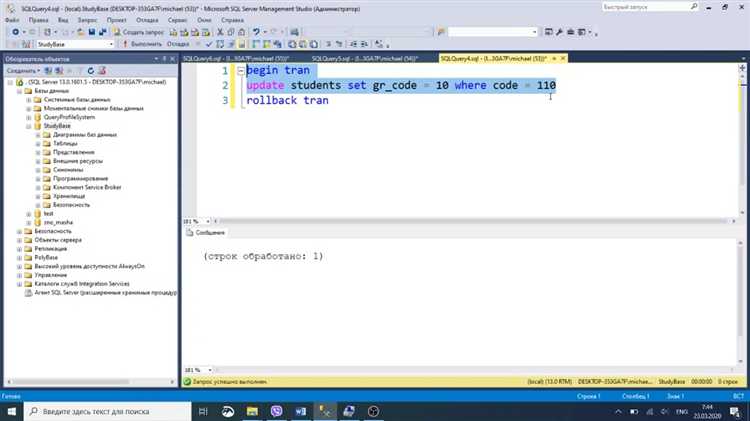Click the query editor horizontal scrollbar

click(x=474, y=222)
